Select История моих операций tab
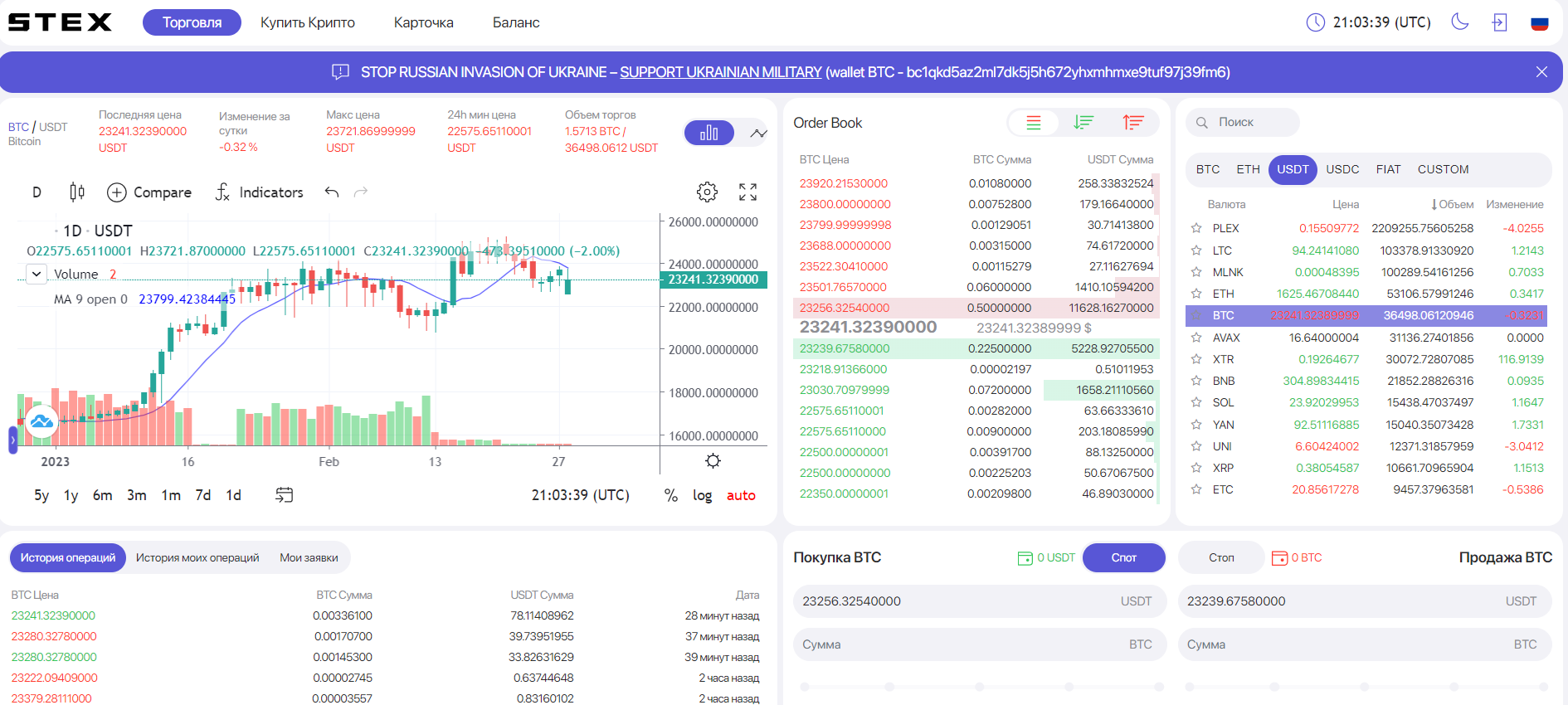The width and height of the screenshot is (1568, 705). (x=197, y=557)
